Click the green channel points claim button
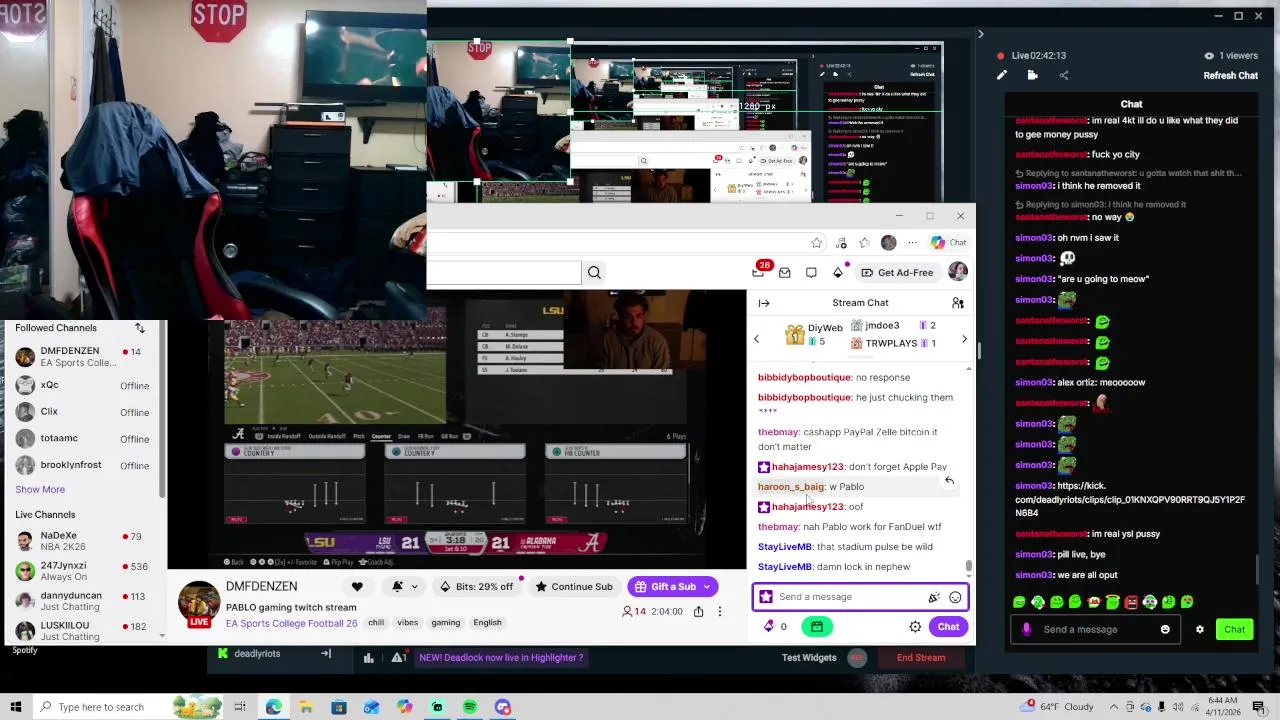 tap(817, 627)
